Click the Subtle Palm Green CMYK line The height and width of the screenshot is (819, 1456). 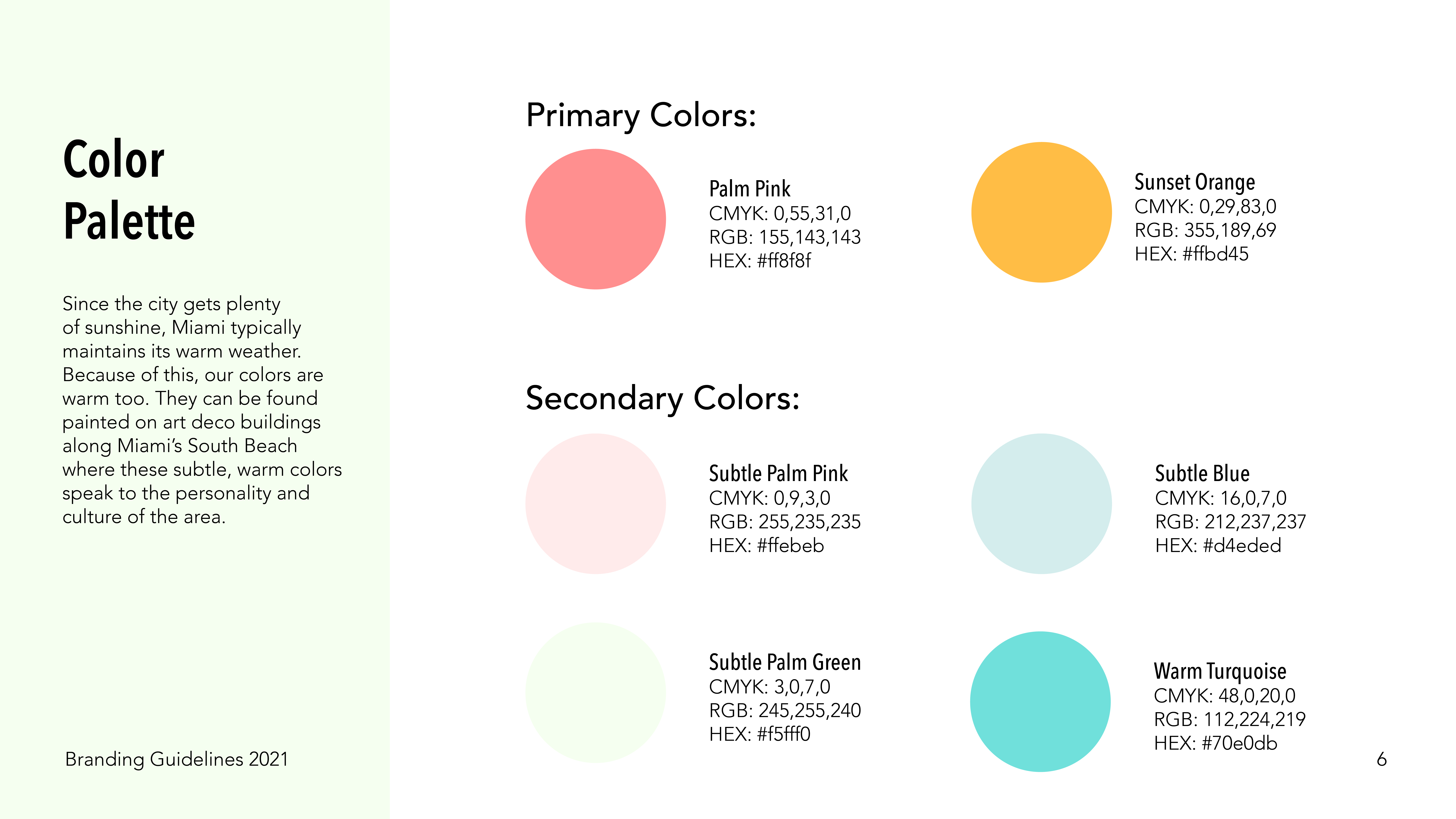(769, 687)
